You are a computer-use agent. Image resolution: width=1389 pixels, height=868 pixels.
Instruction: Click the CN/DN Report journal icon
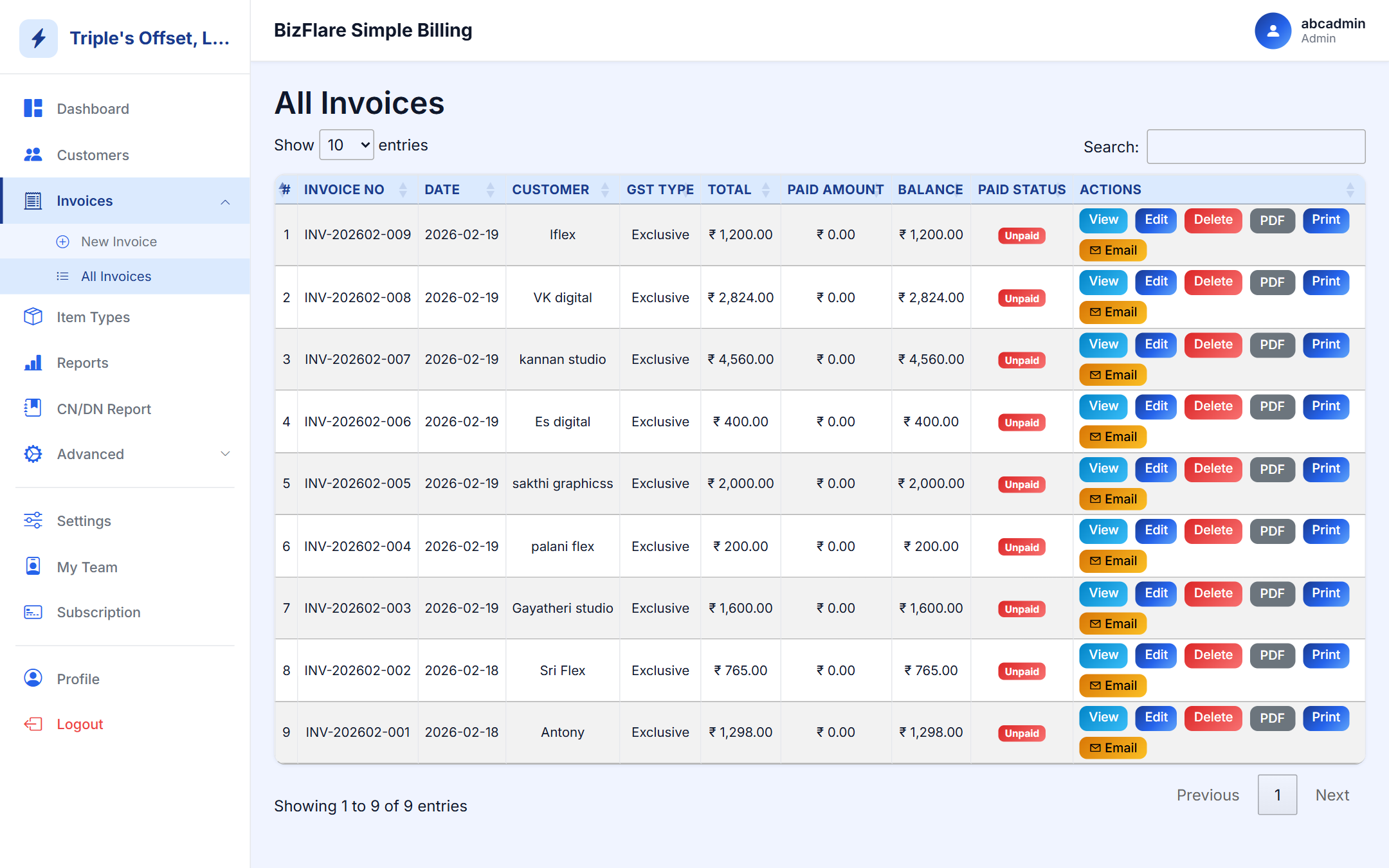click(33, 408)
